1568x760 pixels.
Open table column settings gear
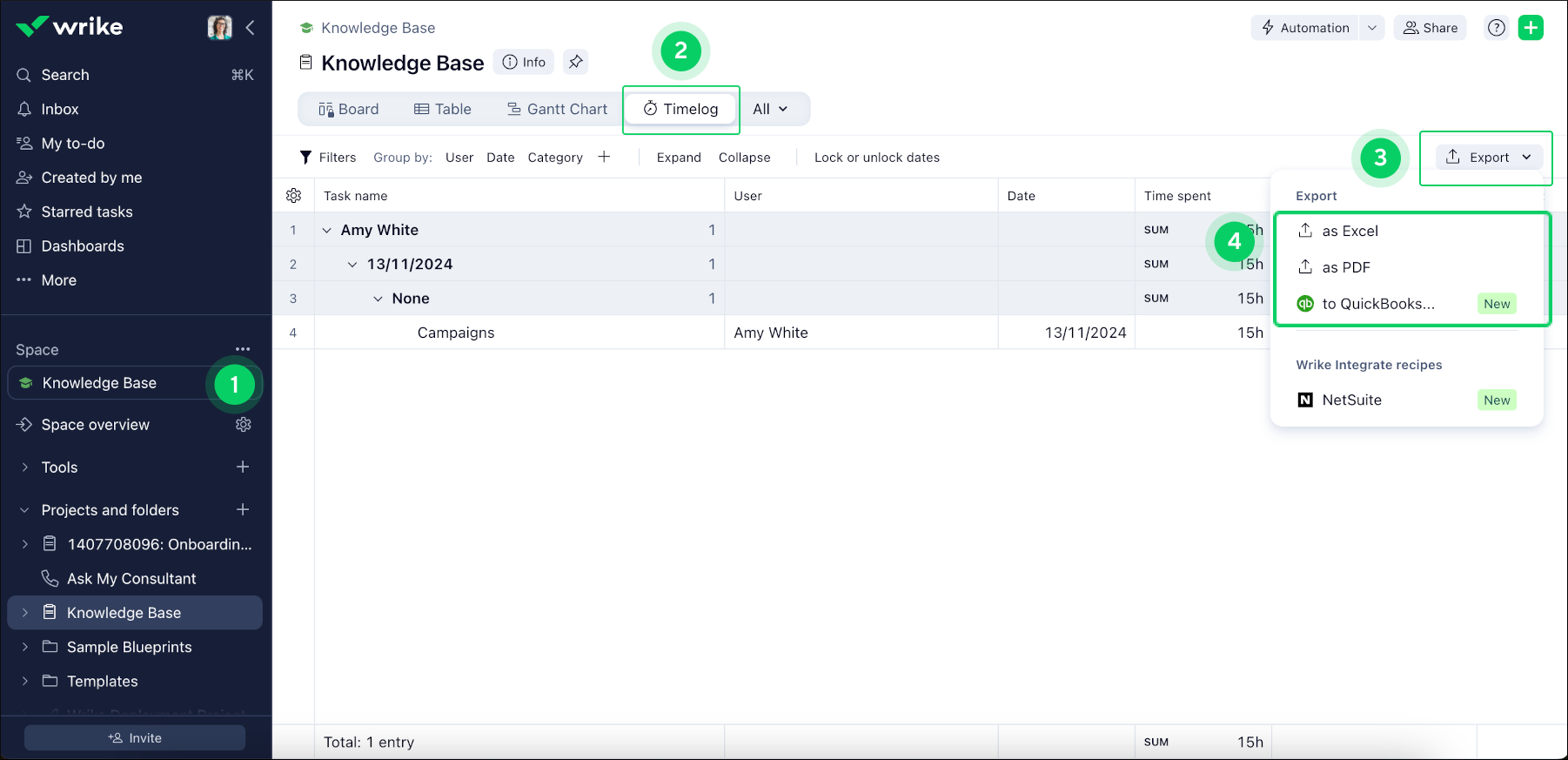click(294, 196)
